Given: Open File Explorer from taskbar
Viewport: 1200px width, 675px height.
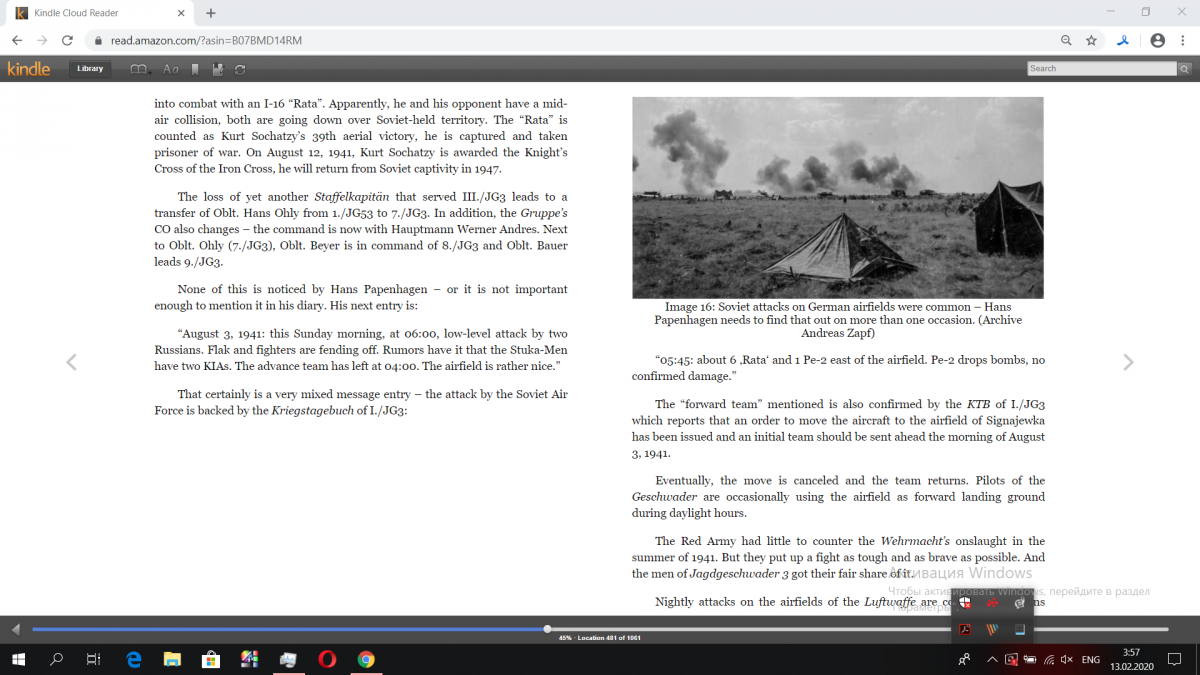Looking at the screenshot, I should click(x=172, y=659).
